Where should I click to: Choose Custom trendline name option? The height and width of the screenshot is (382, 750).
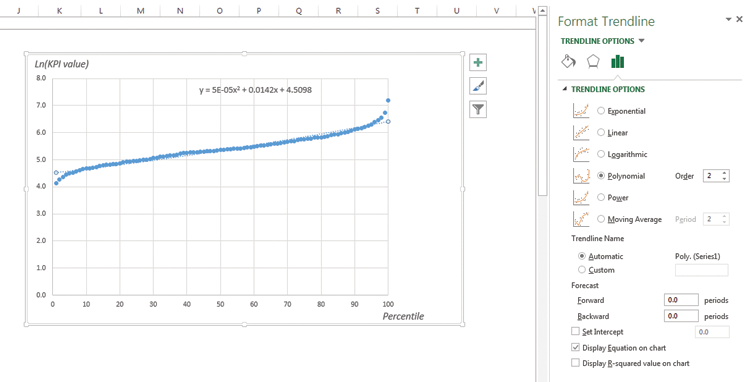(x=582, y=270)
